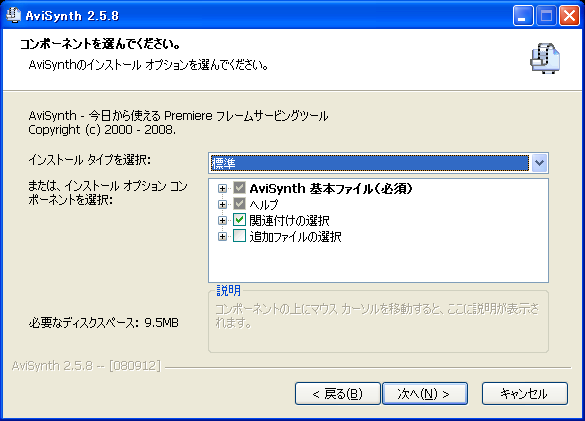This screenshot has width=585, height=421.
Task: Go back with the 戻る(B) button
Action: (x=338, y=393)
